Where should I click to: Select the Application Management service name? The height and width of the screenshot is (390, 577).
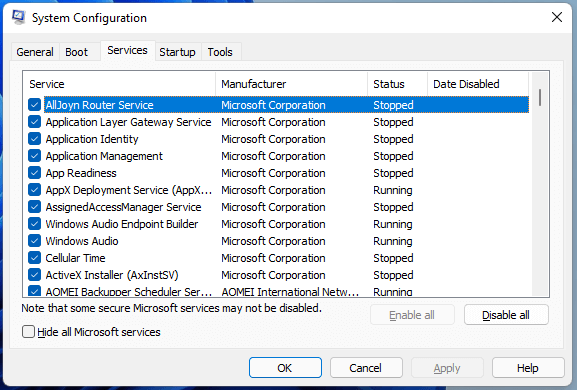(104, 156)
